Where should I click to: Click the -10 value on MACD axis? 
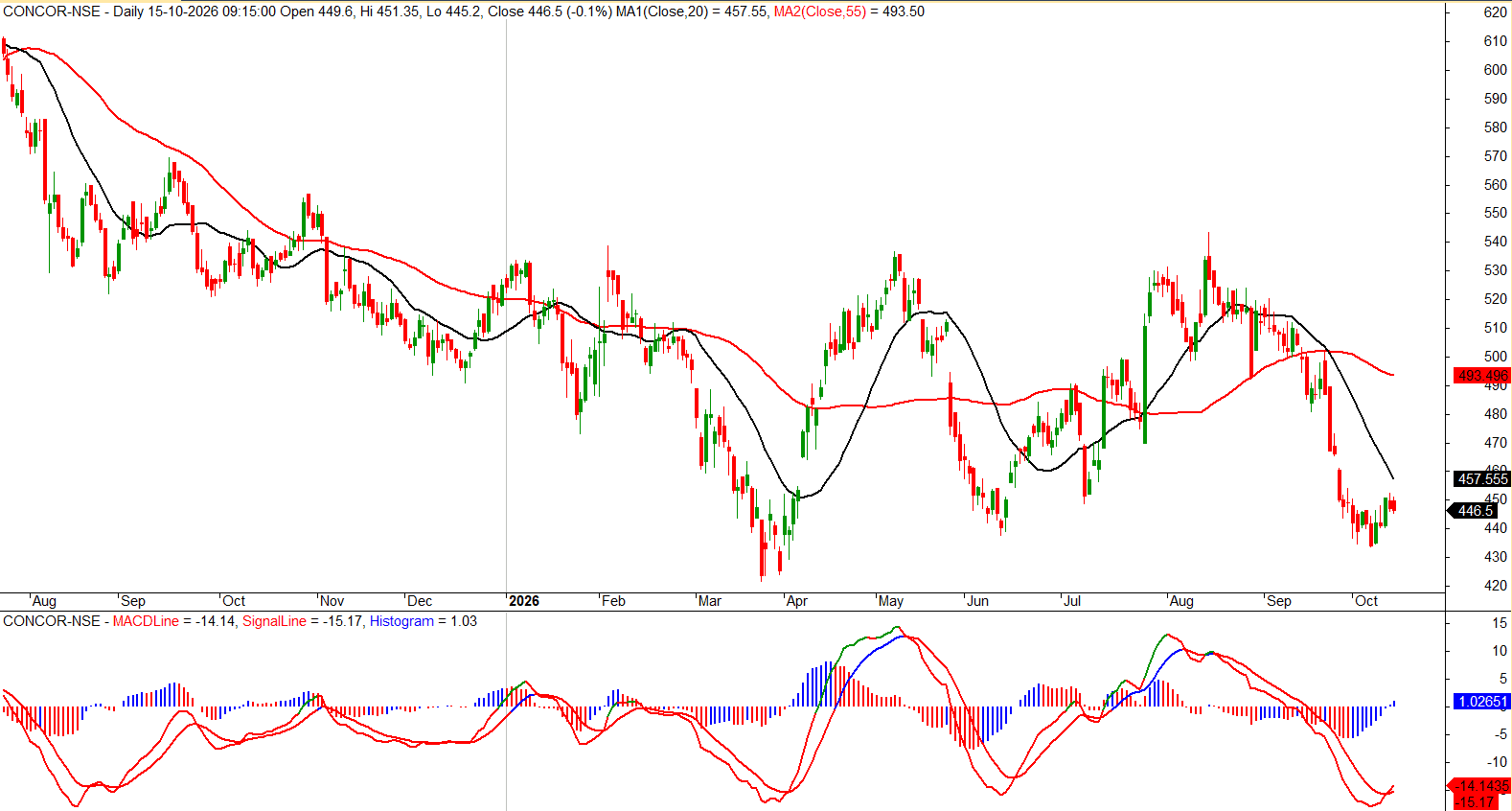[x=1498, y=762]
